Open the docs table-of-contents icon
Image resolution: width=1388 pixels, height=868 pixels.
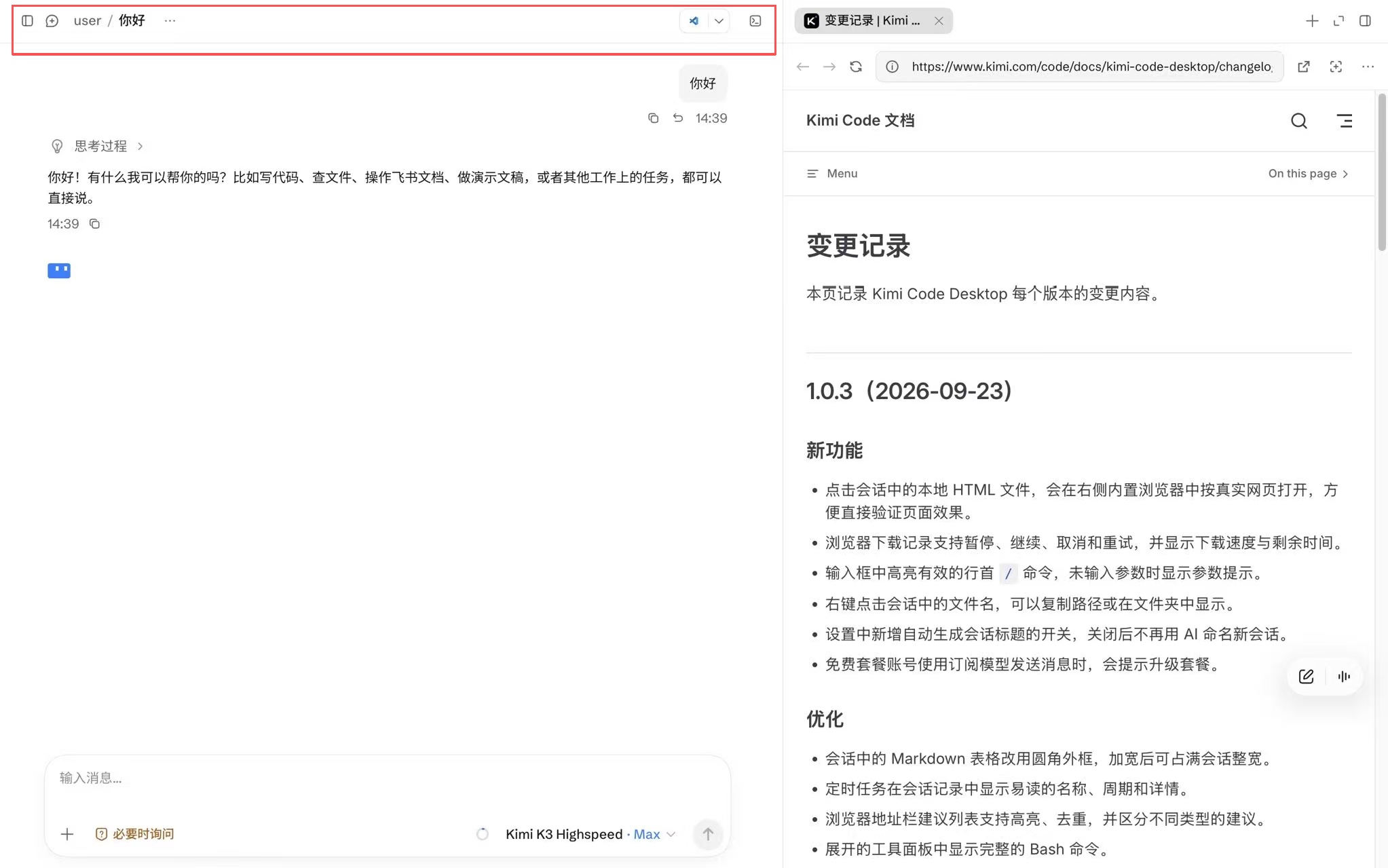(1345, 121)
